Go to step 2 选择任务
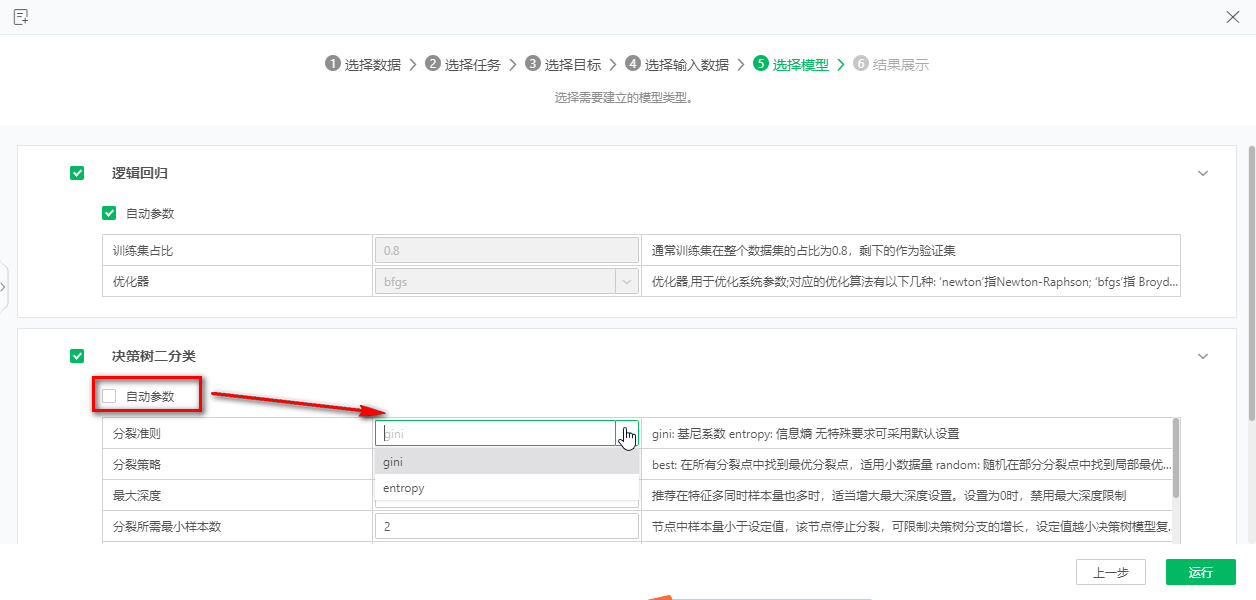Screen dimensions: 1256x600 [x=463, y=64]
